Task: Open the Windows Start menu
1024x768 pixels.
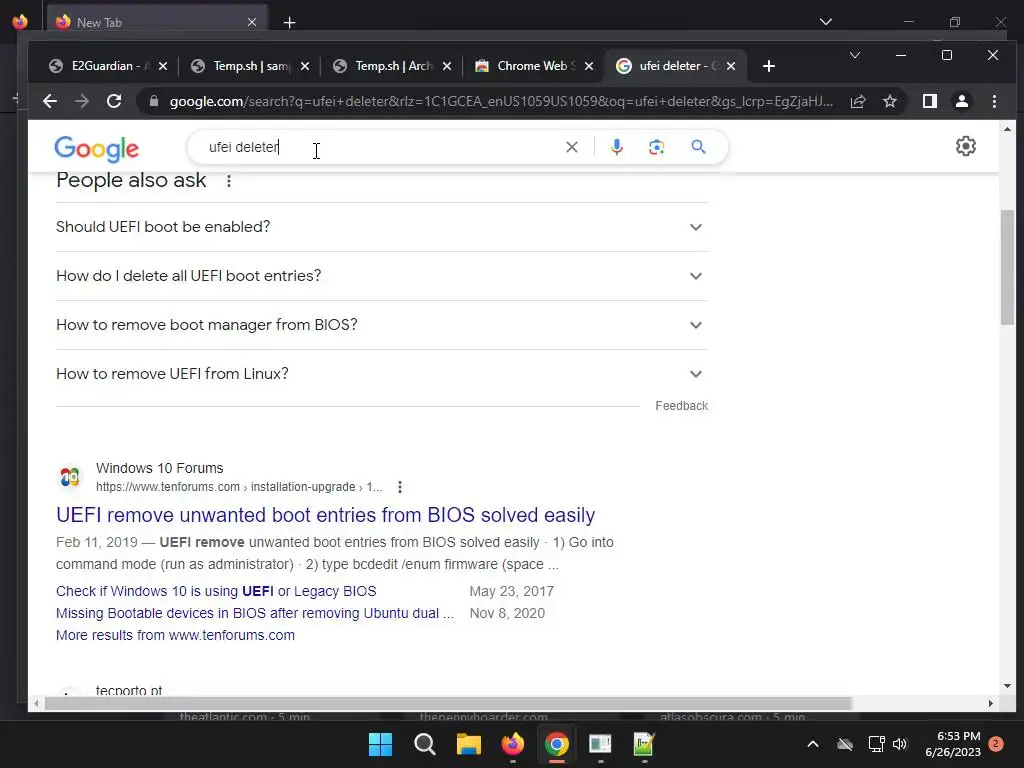Action: 380,744
